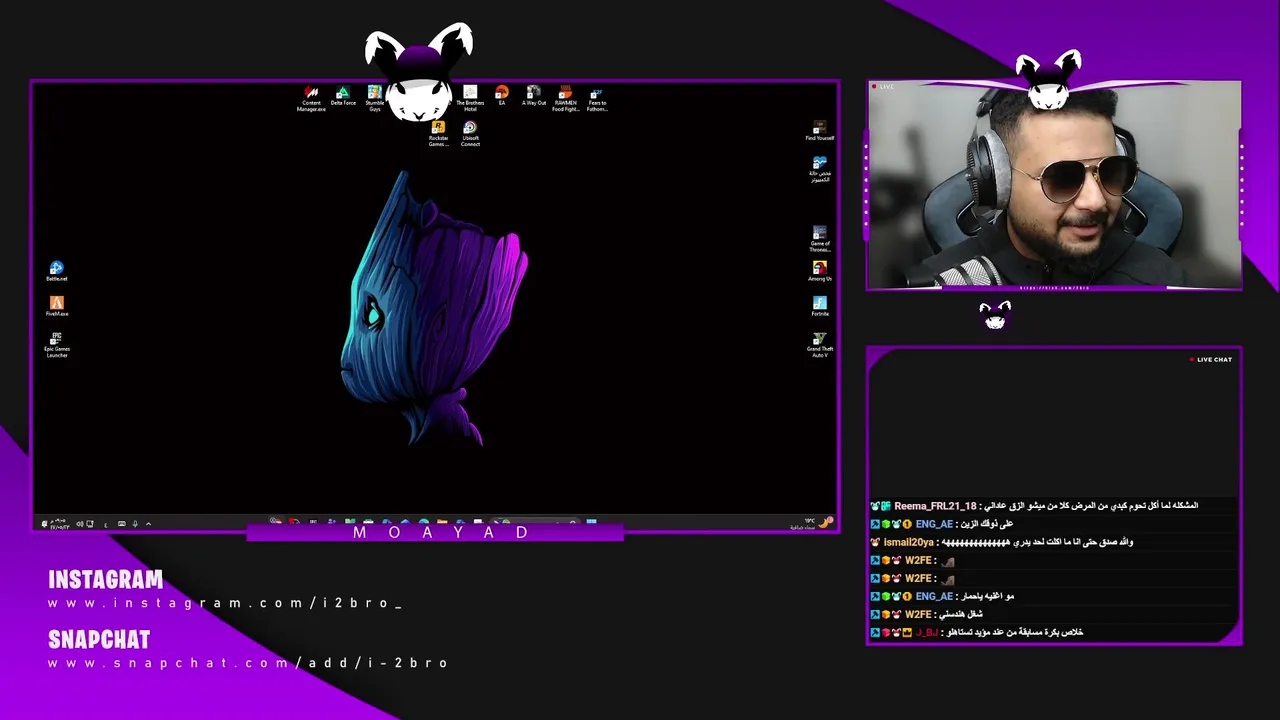Launch the Delta Force desktop shortcut

(343, 97)
